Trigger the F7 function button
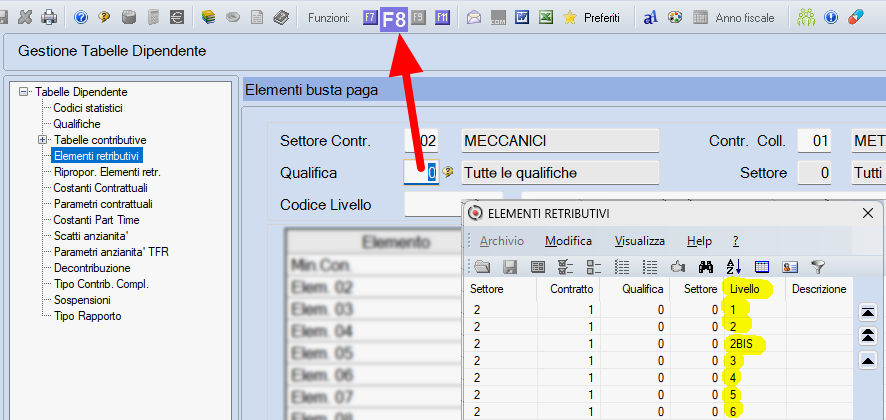Viewport: 886px width, 420px height. tap(370, 18)
